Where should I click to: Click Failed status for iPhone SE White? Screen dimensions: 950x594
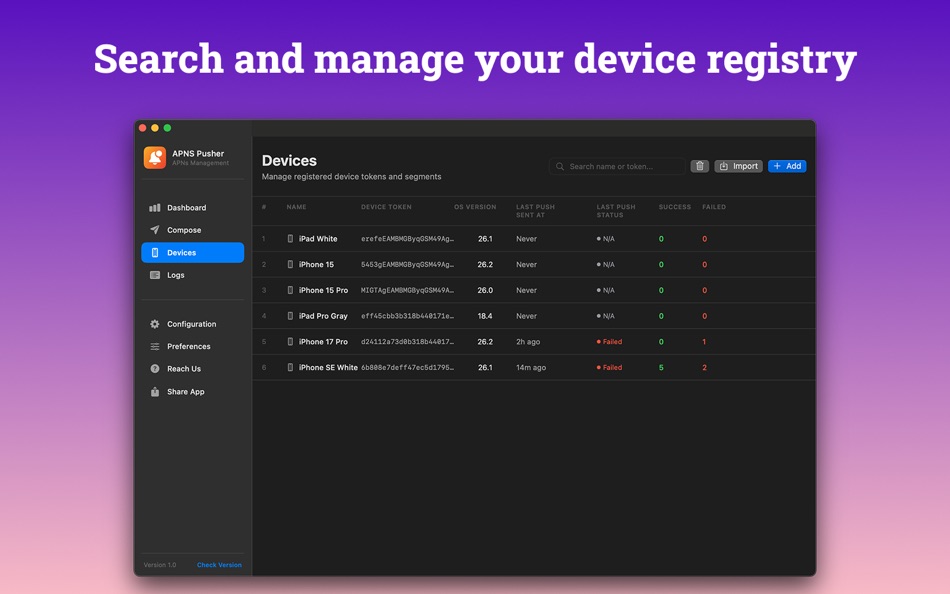click(x=610, y=367)
